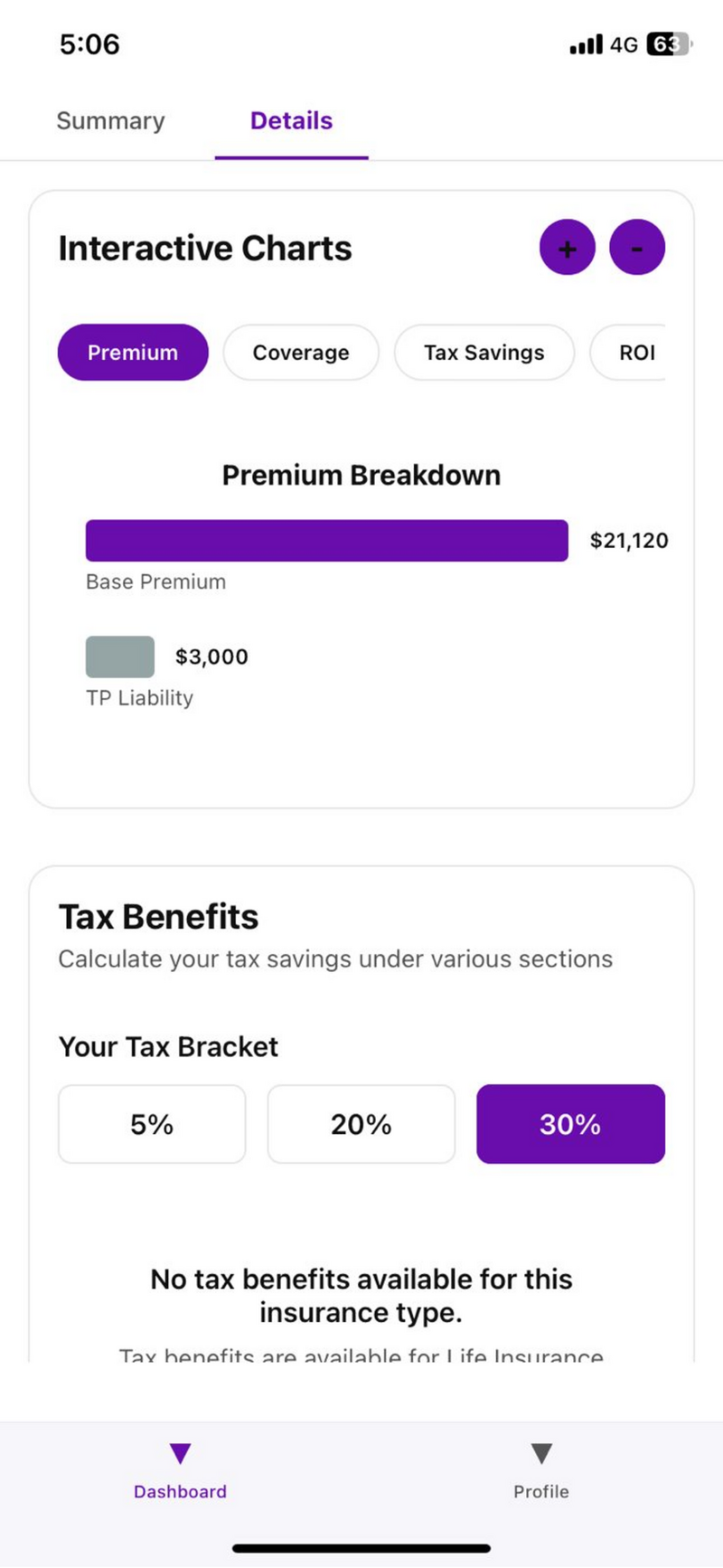Tap the $21,120 premium value label
The height and width of the screenshot is (1568, 723).
629,540
